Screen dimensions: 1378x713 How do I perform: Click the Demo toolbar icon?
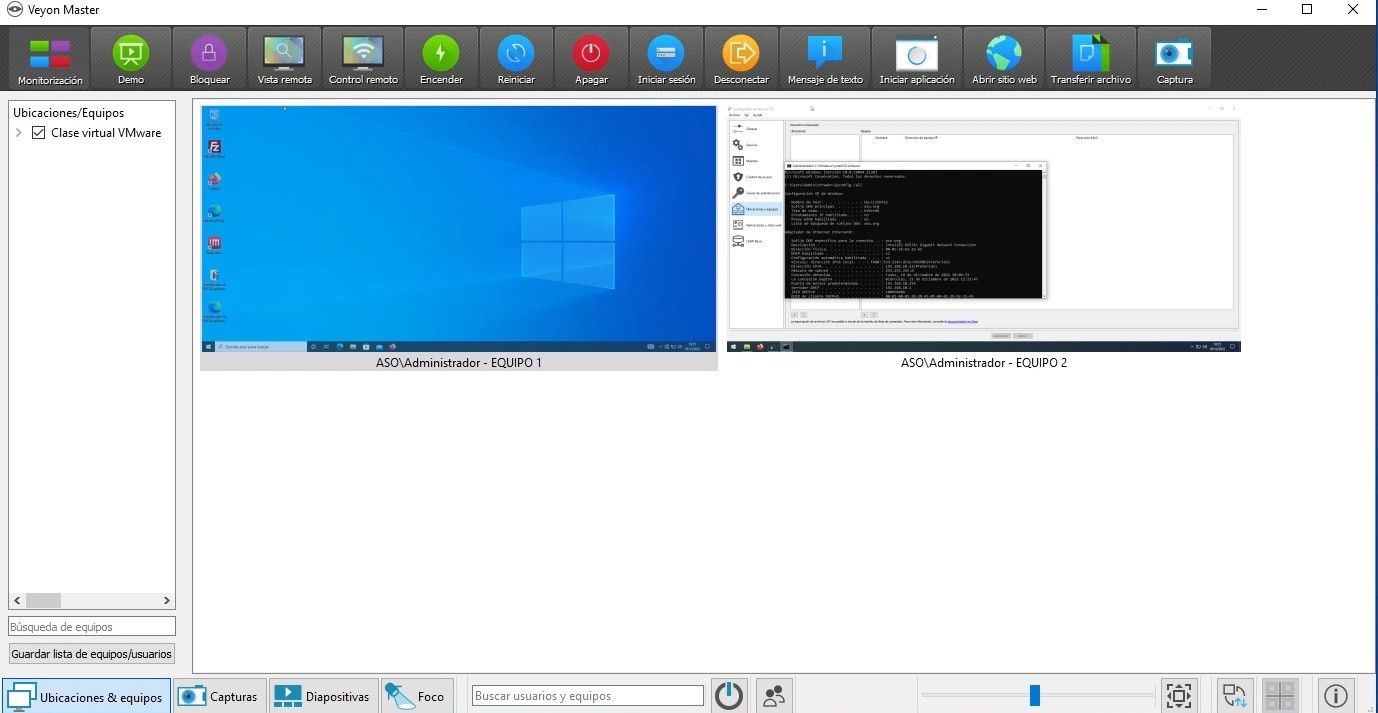[130, 59]
